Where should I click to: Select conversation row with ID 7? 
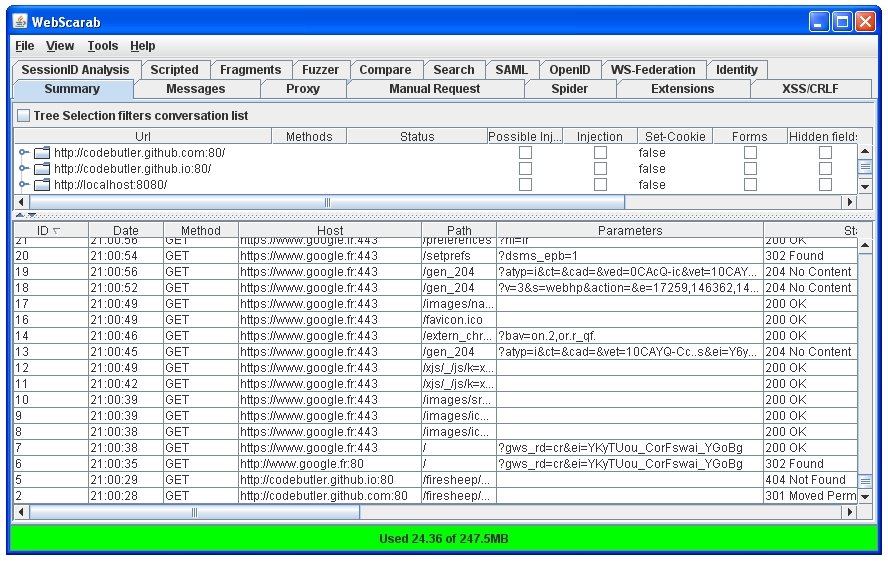300,448
